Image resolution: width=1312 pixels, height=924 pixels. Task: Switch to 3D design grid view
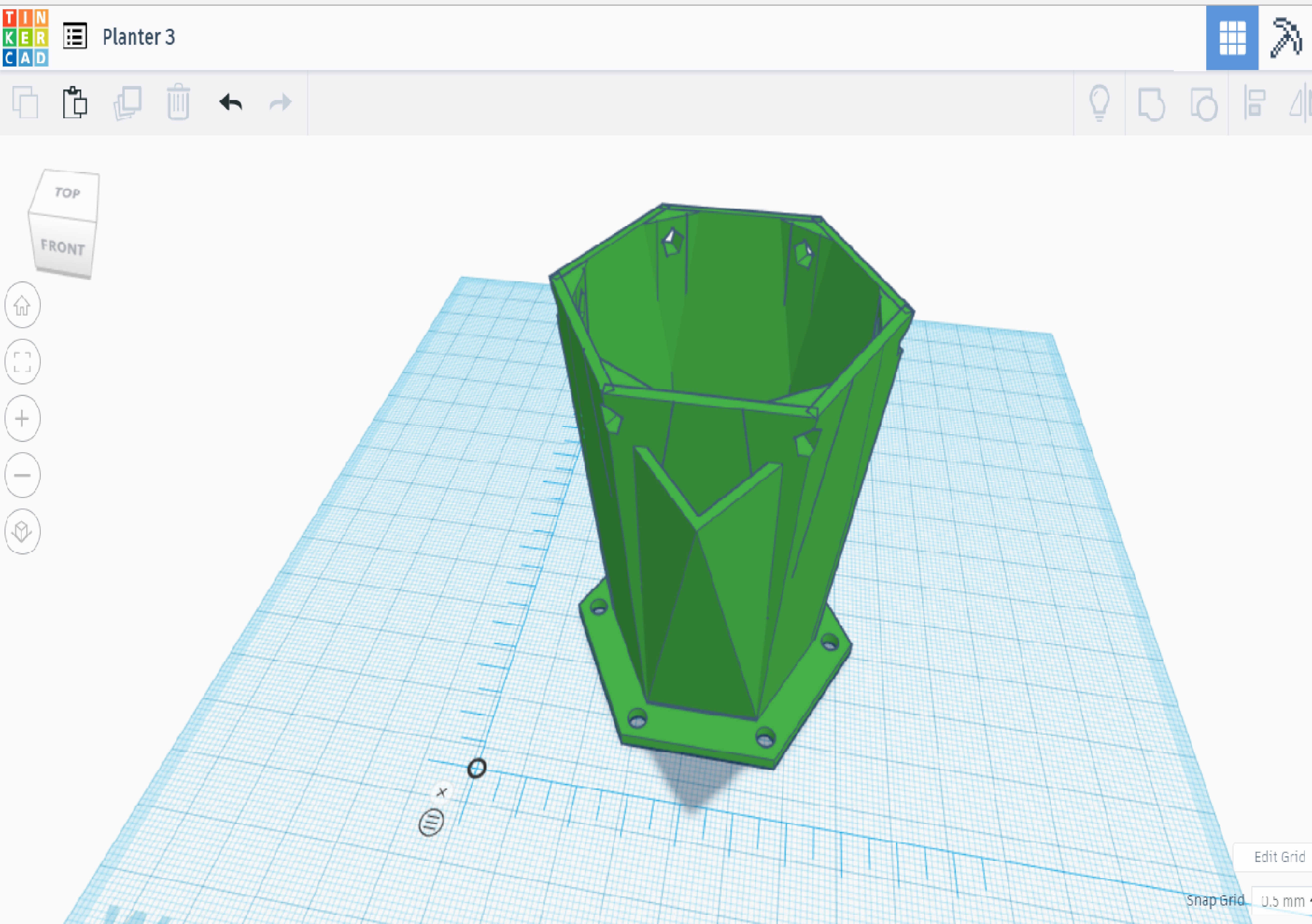tap(1232, 38)
